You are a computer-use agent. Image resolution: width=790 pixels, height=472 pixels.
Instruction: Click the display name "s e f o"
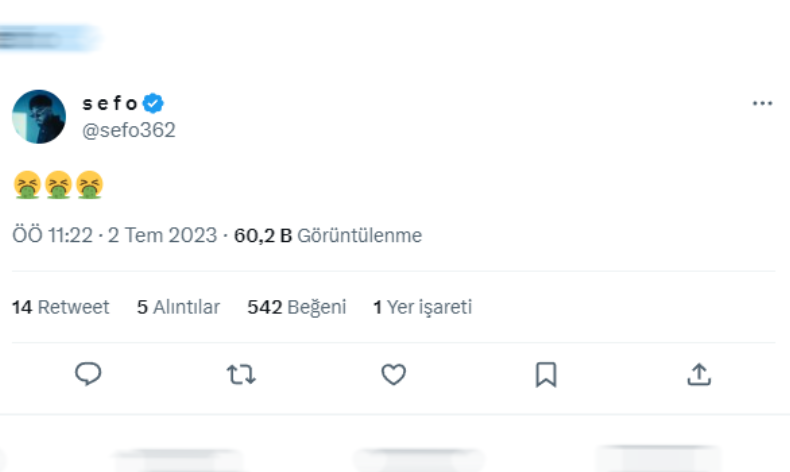point(110,103)
